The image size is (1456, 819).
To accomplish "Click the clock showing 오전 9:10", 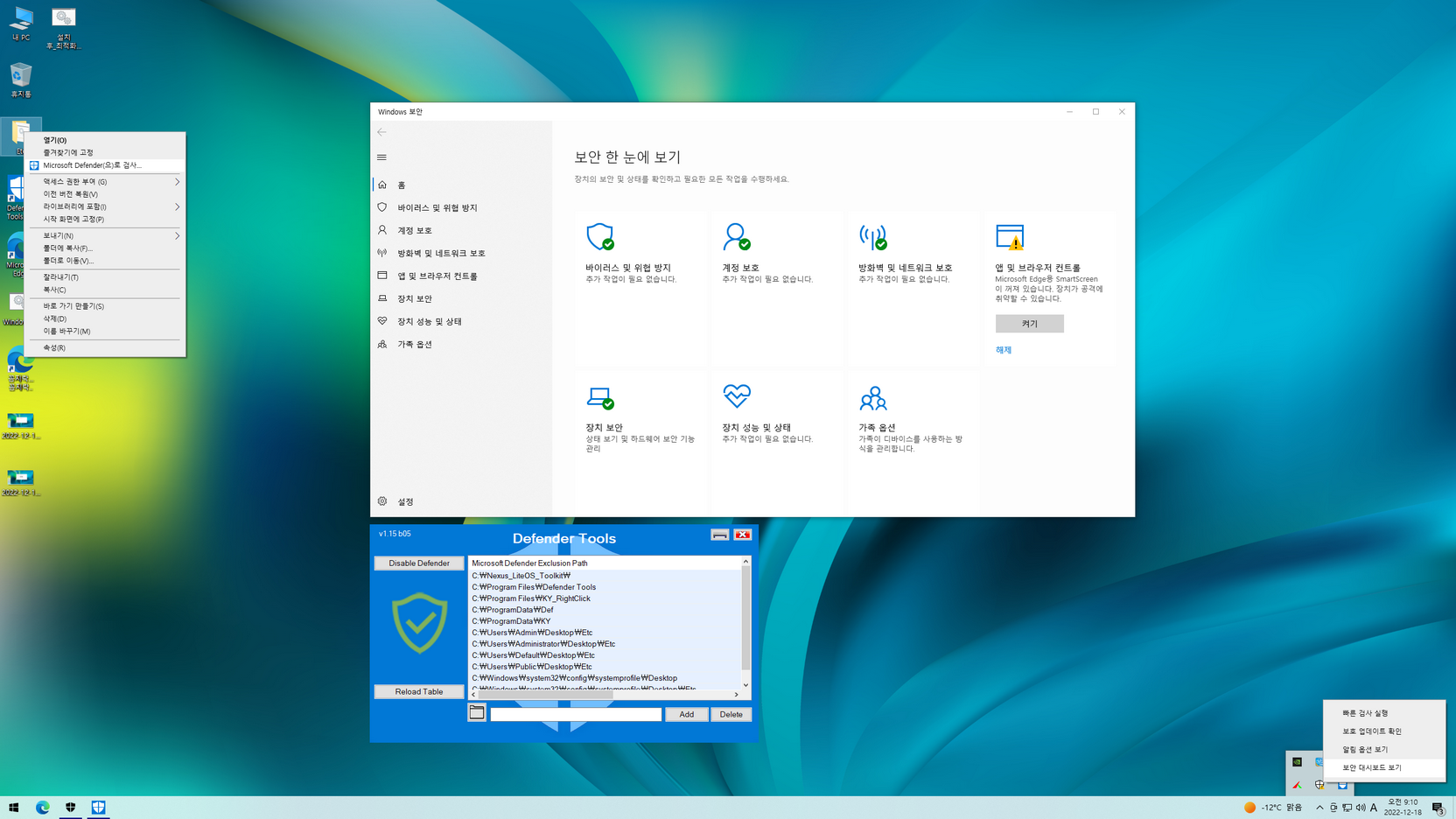I will [1403, 808].
